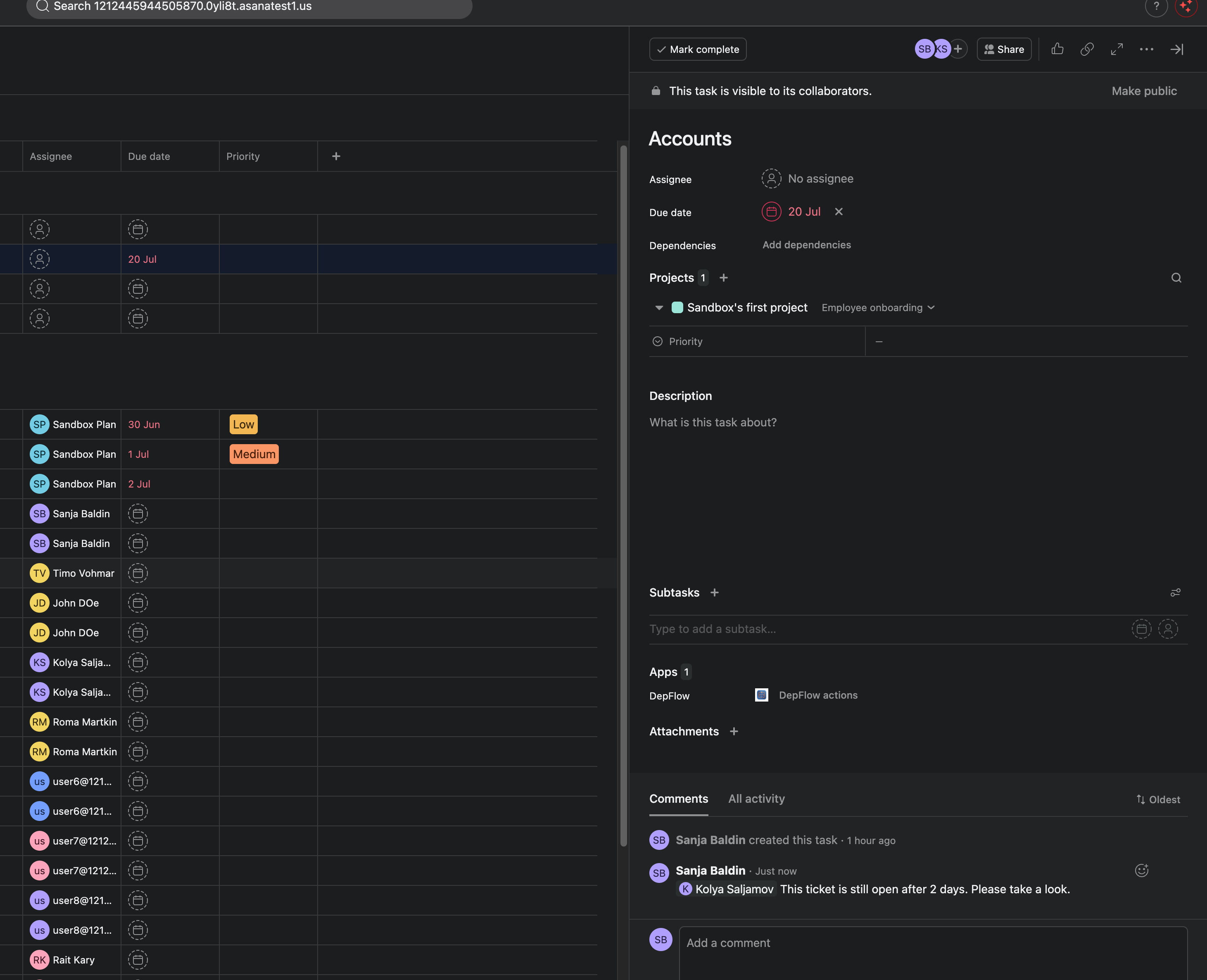This screenshot has width=1207, height=980.
Task: Clear the 20 Jul due date
Action: [839, 212]
